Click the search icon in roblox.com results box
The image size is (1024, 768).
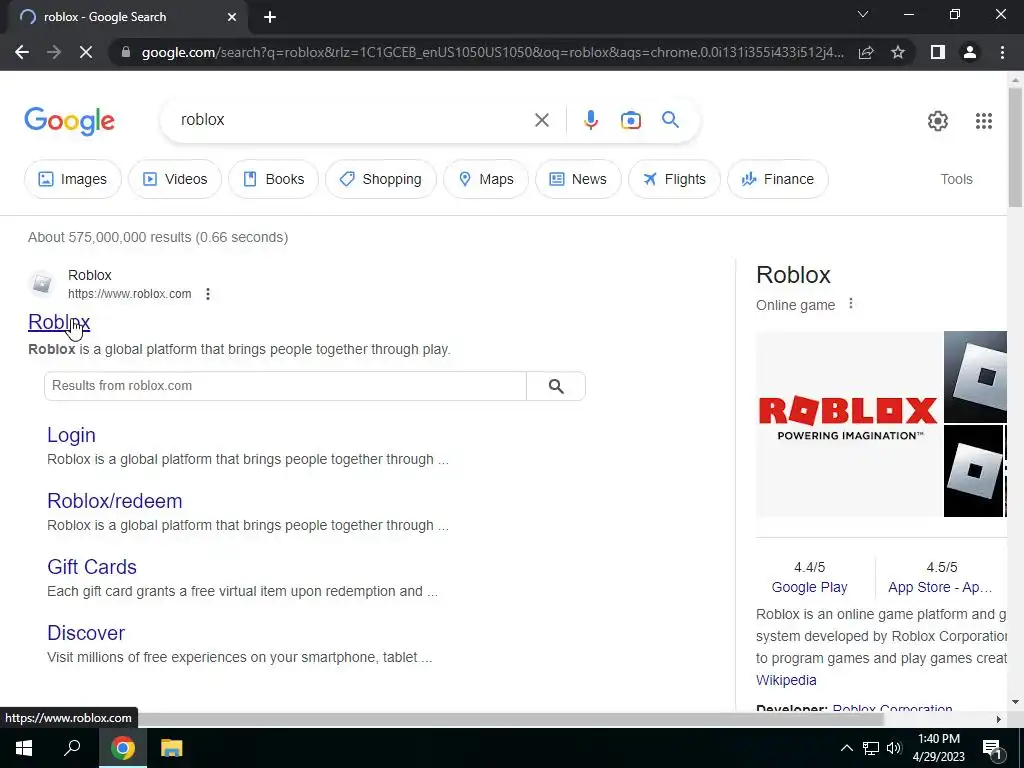[x=556, y=386]
